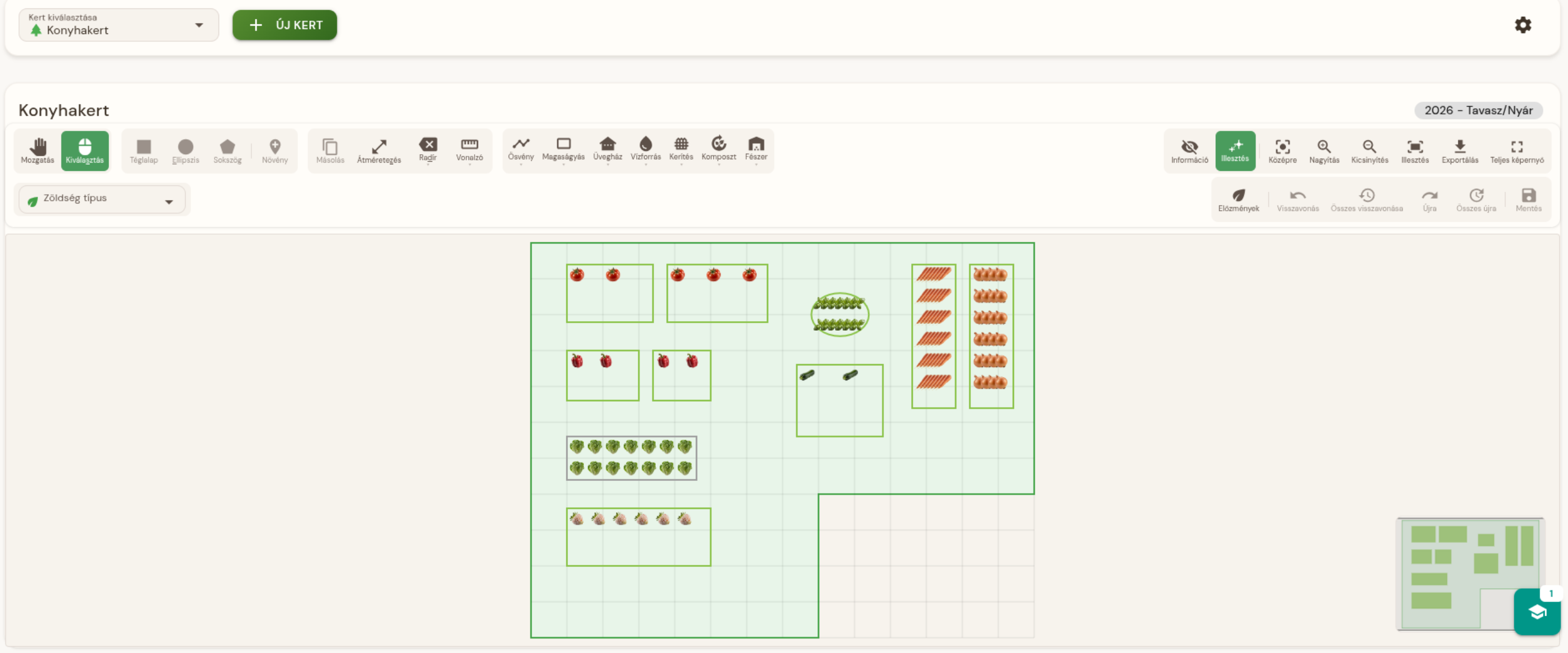Click the Újra redo button

[x=1429, y=200]
